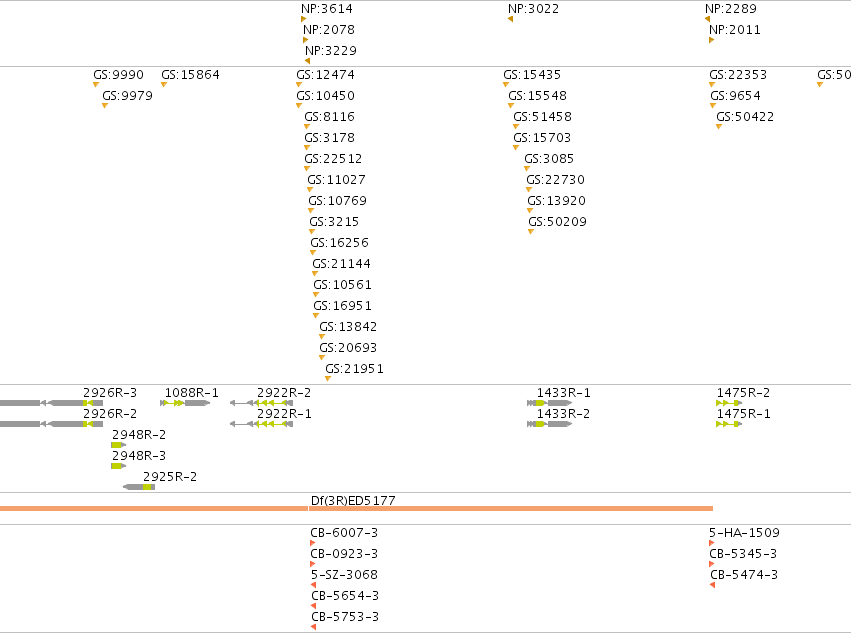Click the CB-6007-3 insertion label
This screenshot has height=633, width=851.
(344, 533)
